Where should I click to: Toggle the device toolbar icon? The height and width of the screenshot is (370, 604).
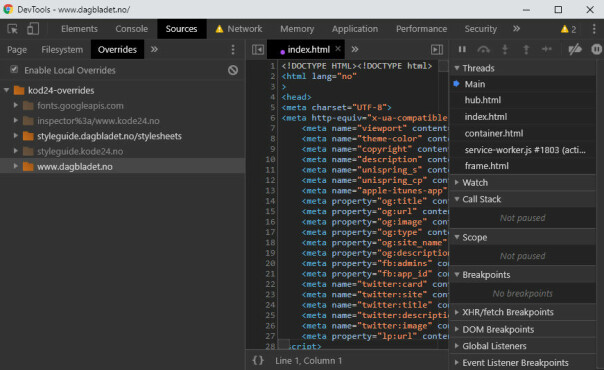[x=33, y=29]
